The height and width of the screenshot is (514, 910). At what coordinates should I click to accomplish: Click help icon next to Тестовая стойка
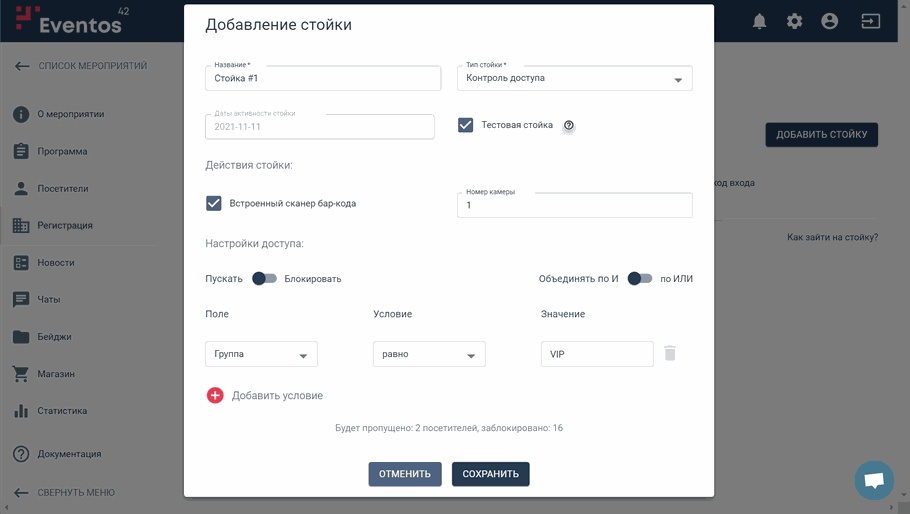coord(569,126)
